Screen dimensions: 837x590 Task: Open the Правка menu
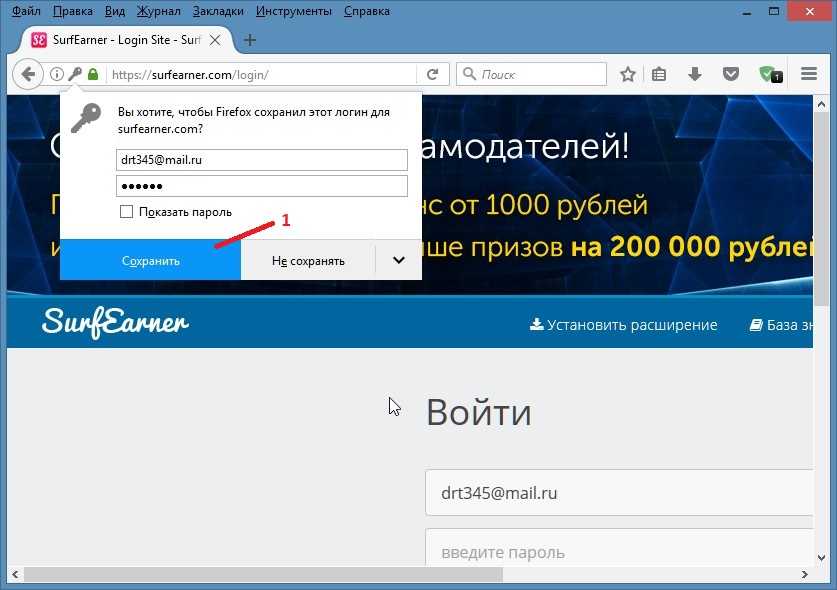[73, 11]
